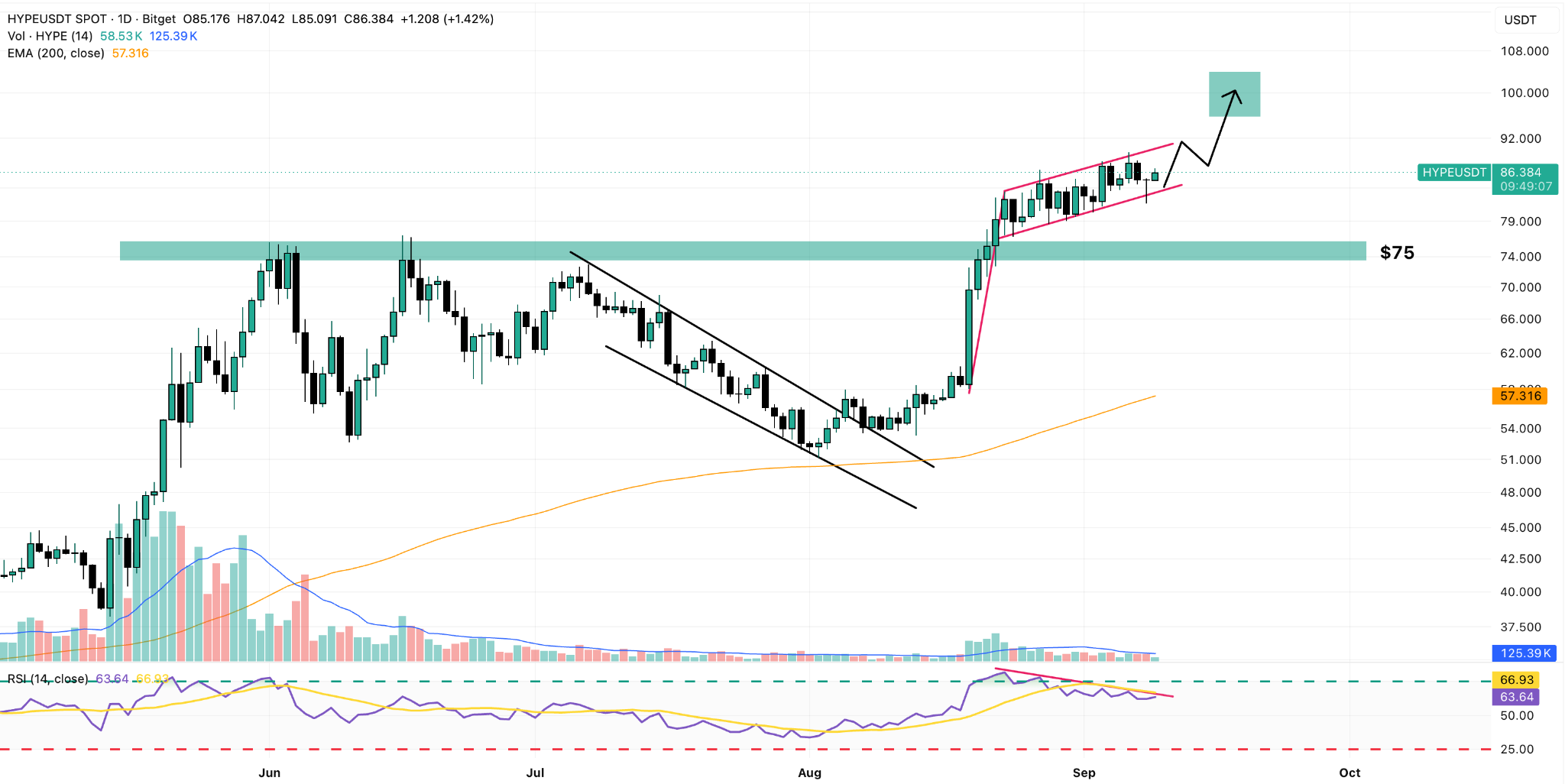
Task: Click the purple 63.64 RSI axis tag
Action: coord(1516,697)
